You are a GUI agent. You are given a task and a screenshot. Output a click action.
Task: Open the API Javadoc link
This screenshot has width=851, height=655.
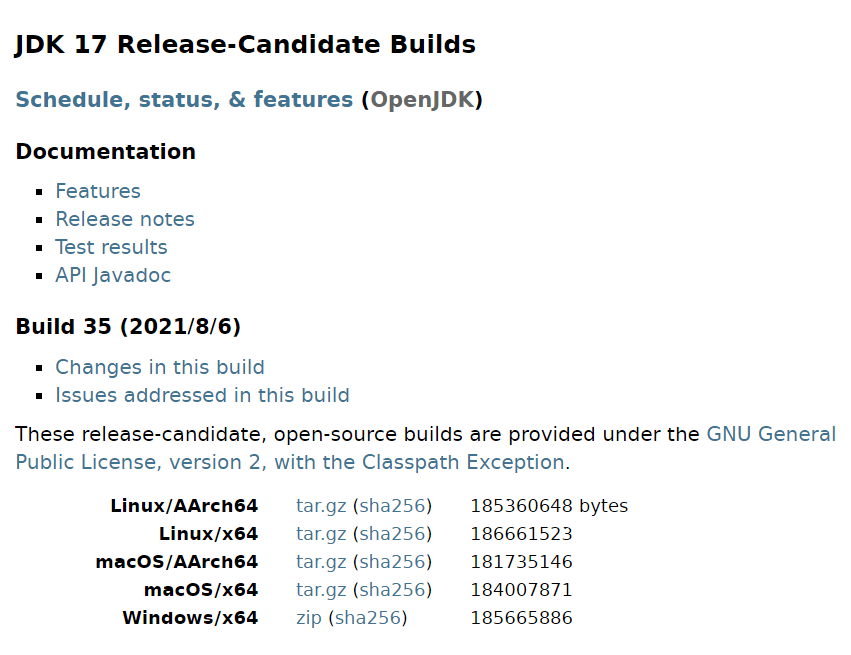click(x=113, y=275)
